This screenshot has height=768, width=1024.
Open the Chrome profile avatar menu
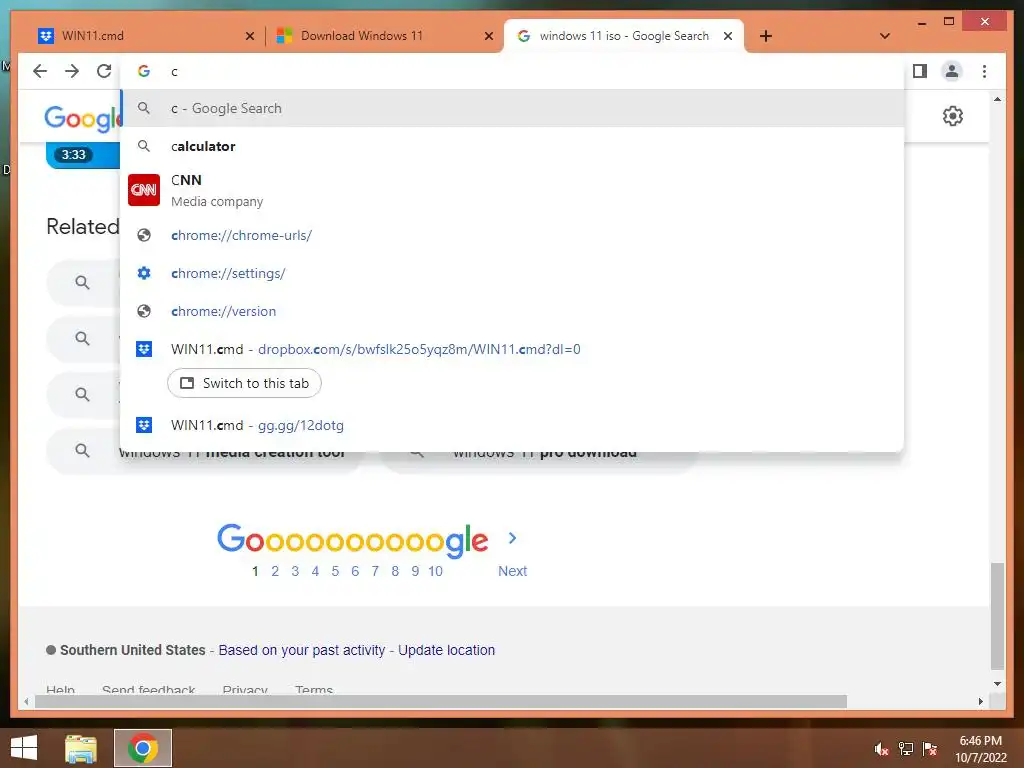click(952, 71)
